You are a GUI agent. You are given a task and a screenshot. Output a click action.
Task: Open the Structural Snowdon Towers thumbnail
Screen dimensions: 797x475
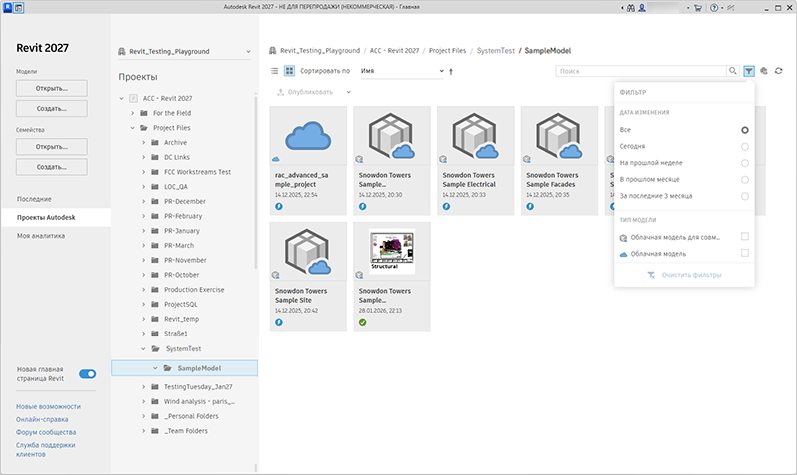pyautogui.click(x=392, y=251)
